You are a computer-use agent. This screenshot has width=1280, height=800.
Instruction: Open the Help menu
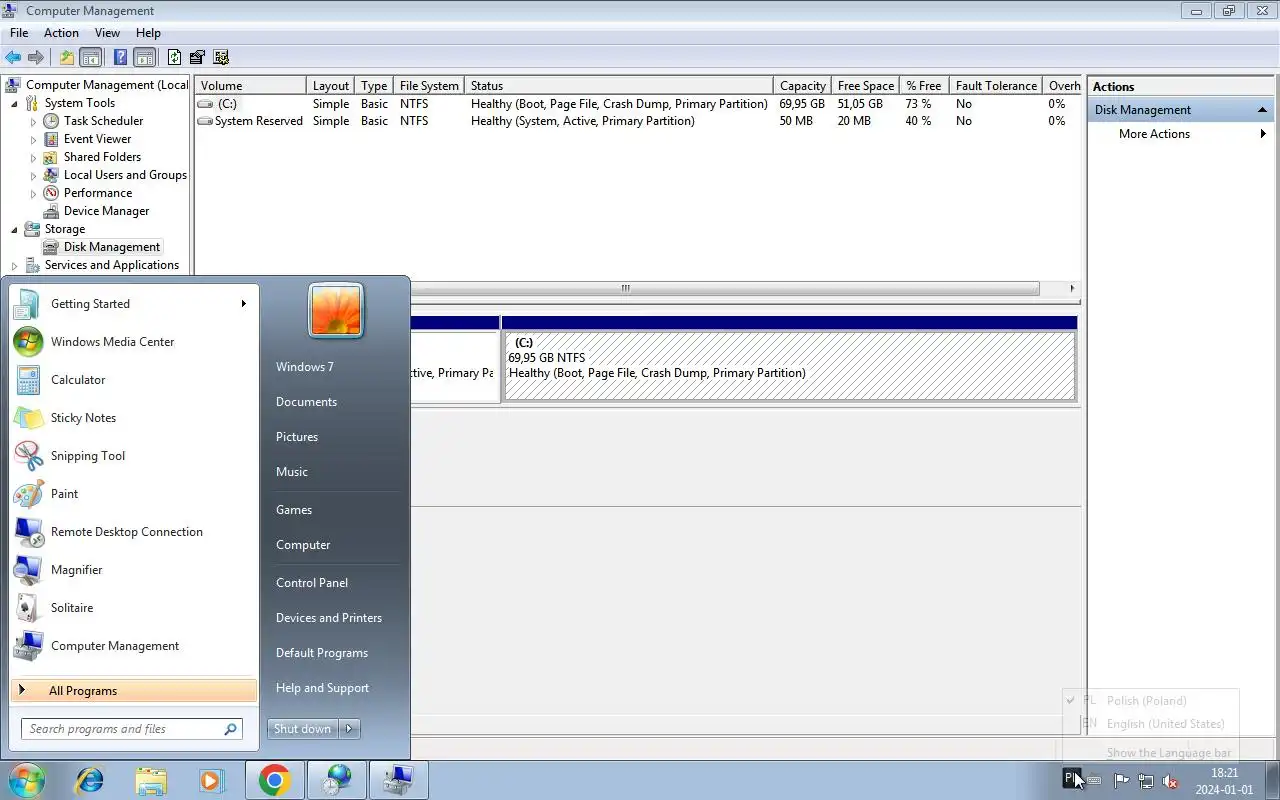pyautogui.click(x=148, y=33)
